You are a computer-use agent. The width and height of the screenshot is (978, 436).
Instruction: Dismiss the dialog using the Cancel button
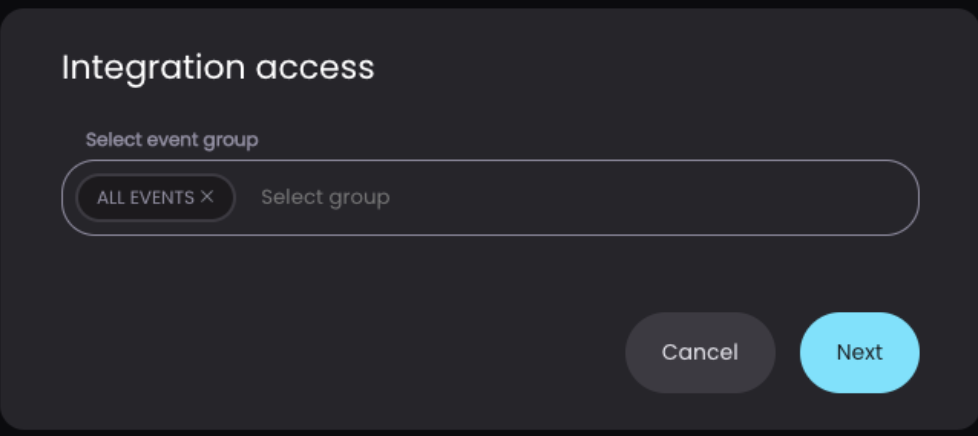(700, 352)
